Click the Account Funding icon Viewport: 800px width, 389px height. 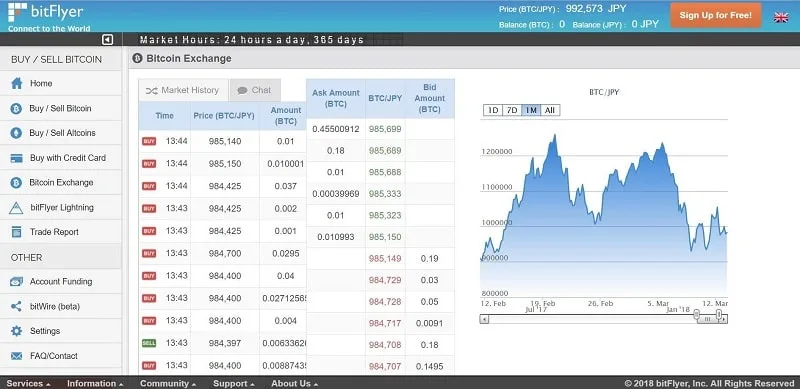pos(16,282)
